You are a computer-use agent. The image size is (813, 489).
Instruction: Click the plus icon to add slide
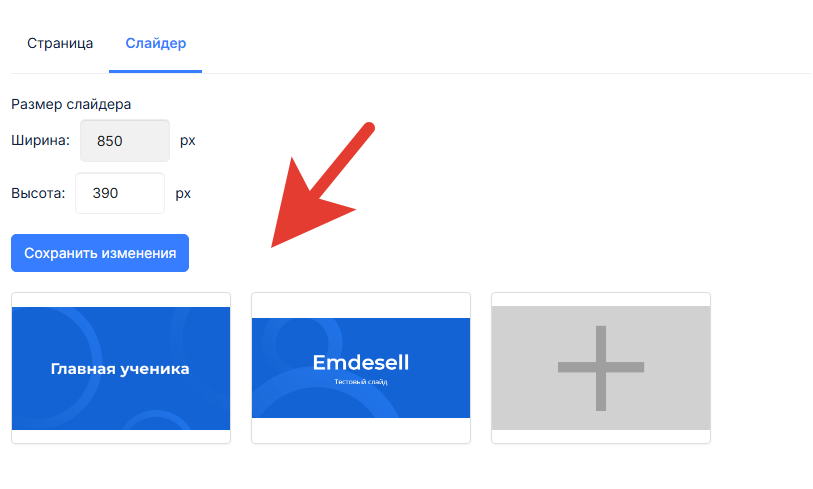601,368
